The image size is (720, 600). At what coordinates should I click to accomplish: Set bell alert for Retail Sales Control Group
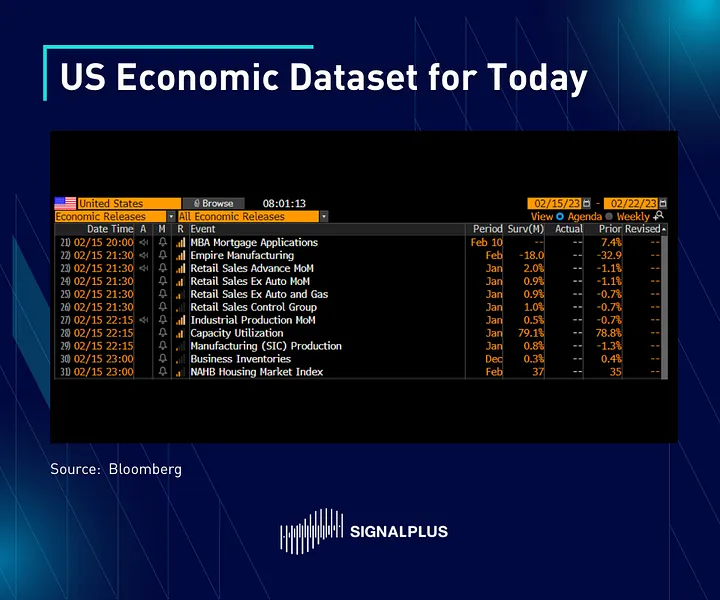163,307
